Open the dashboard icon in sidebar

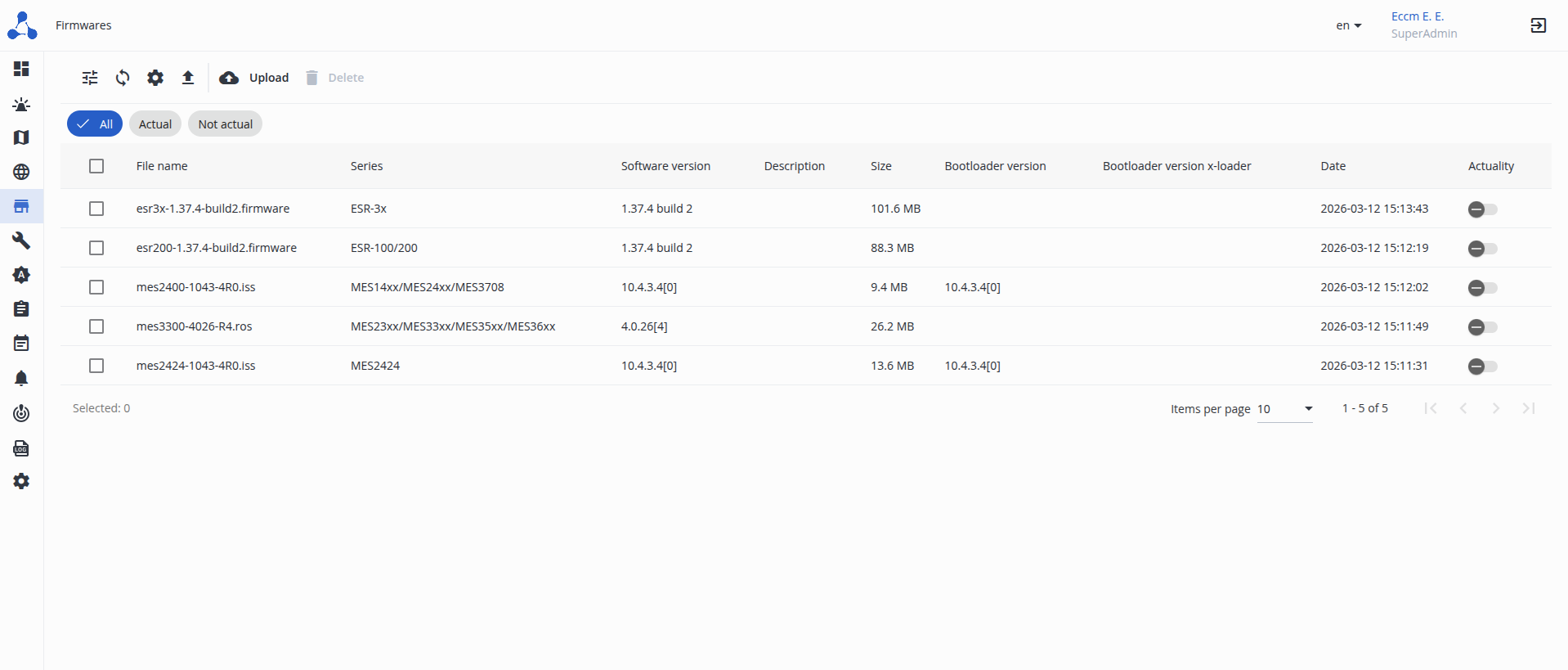[21, 69]
